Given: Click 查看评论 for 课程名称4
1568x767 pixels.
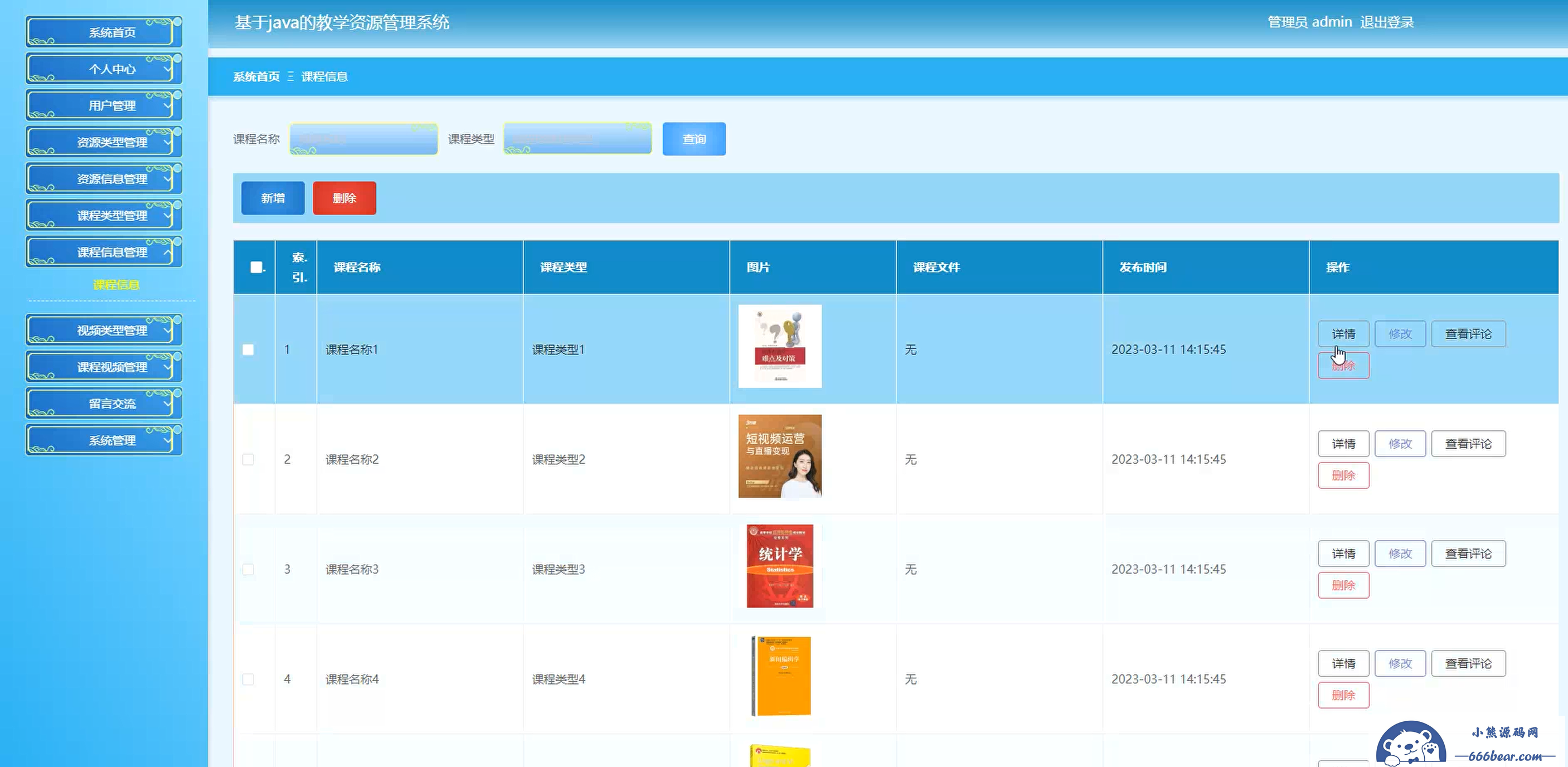Looking at the screenshot, I should point(1468,663).
